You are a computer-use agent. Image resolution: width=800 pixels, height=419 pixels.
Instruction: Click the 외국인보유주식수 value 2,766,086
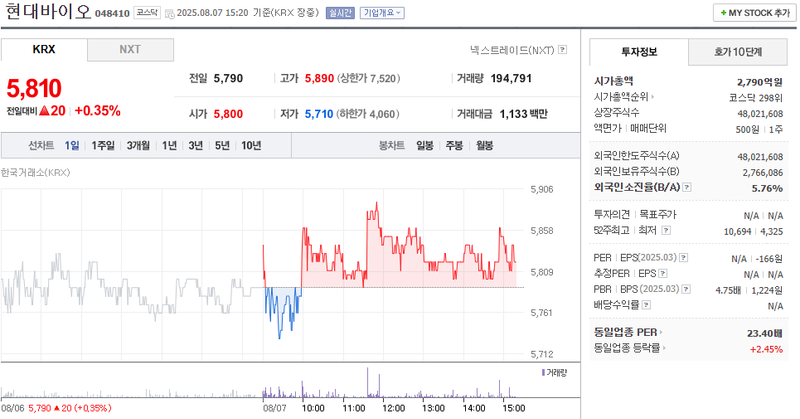coord(763,172)
